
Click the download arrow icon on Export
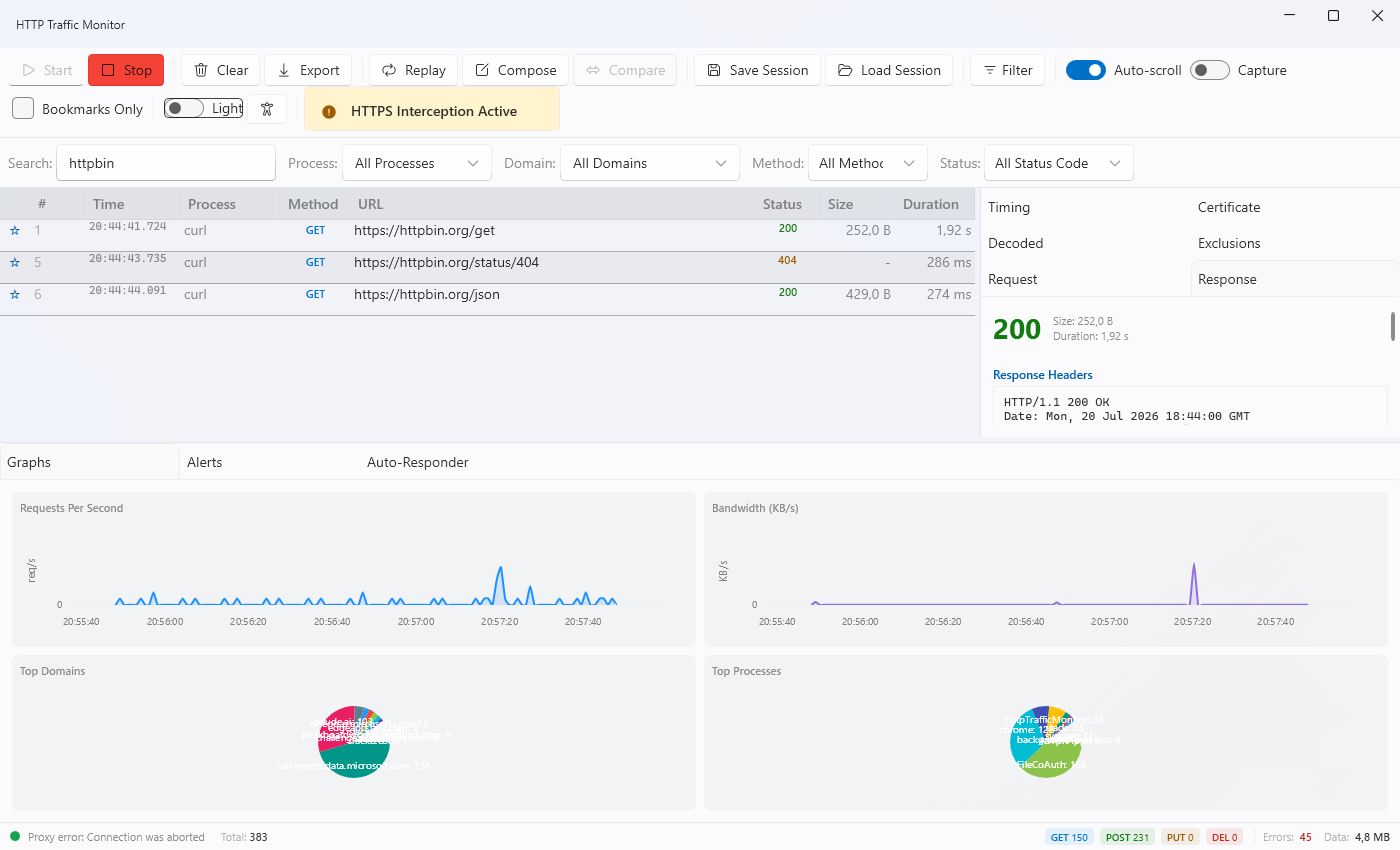pos(284,70)
